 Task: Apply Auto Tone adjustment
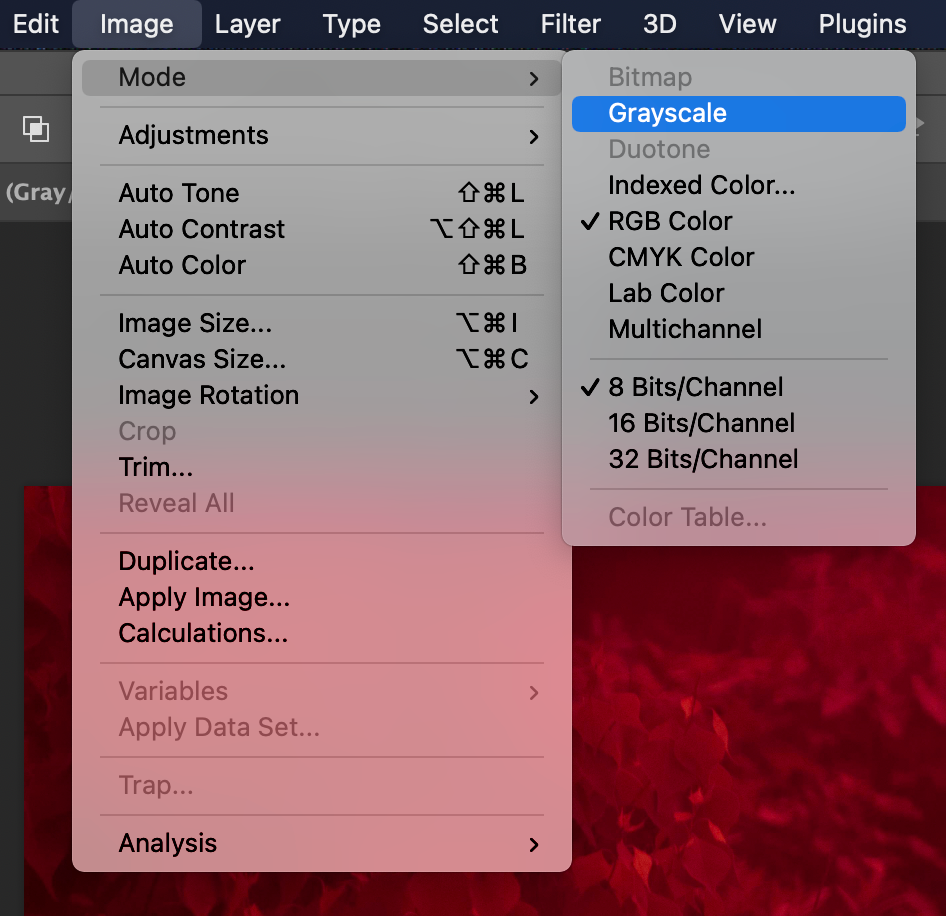pos(179,194)
